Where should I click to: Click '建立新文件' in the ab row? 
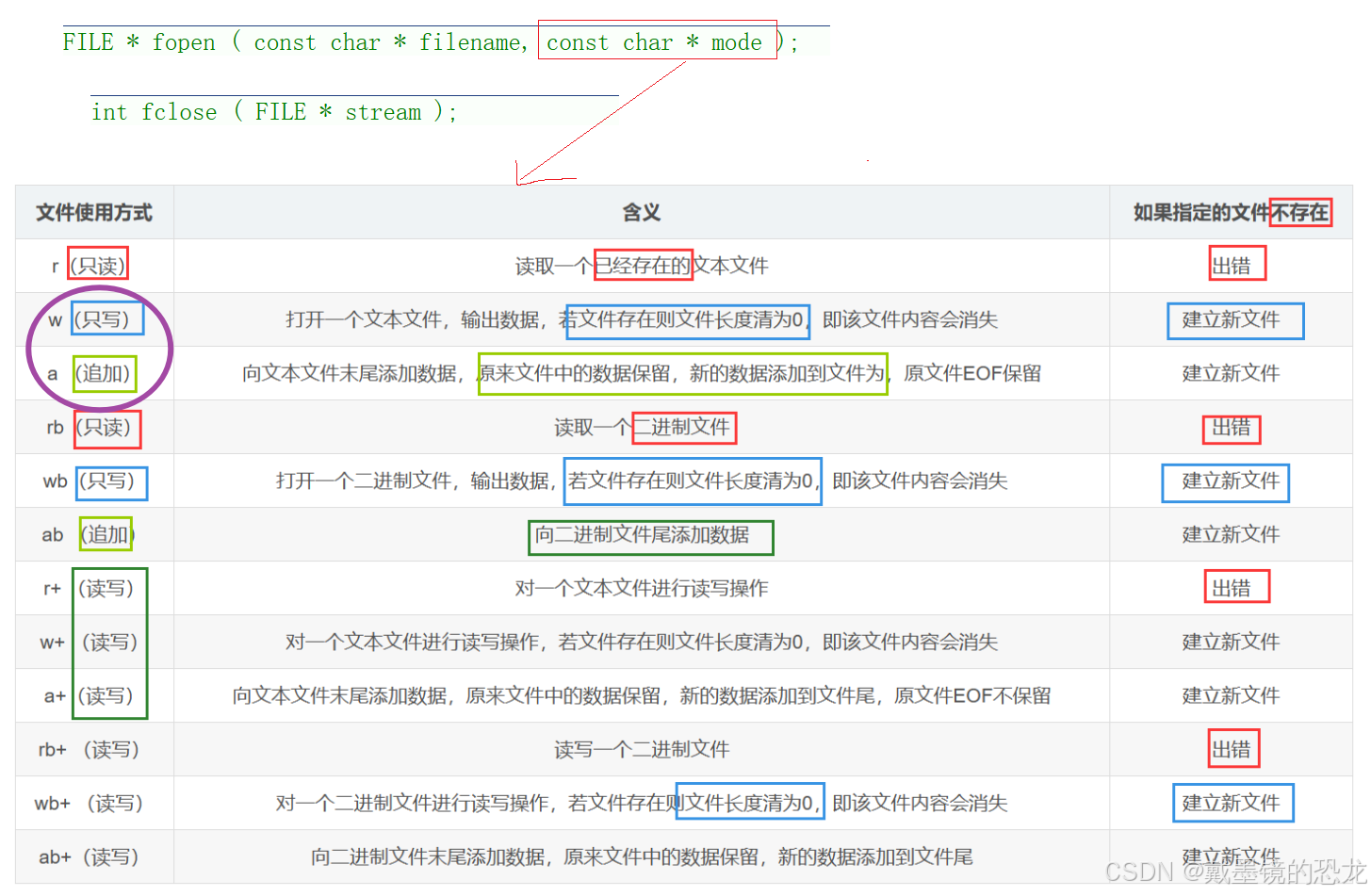1231,535
